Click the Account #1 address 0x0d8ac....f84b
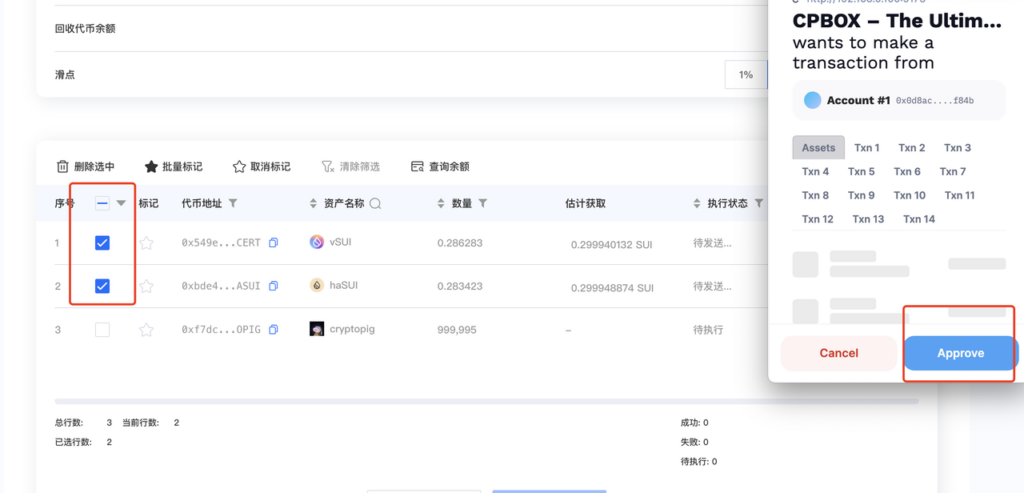The width and height of the screenshot is (1024, 493). click(x=935, y=101)
